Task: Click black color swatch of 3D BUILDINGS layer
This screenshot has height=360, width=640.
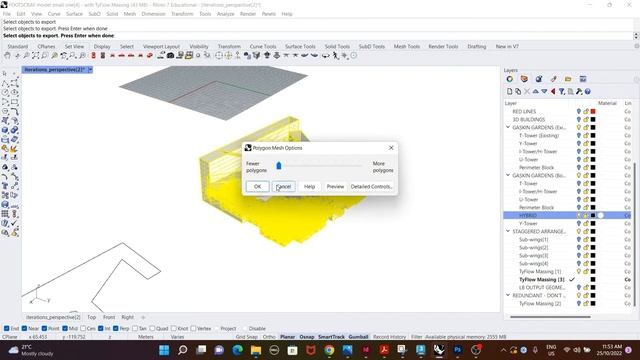Action: pos(593,120)
